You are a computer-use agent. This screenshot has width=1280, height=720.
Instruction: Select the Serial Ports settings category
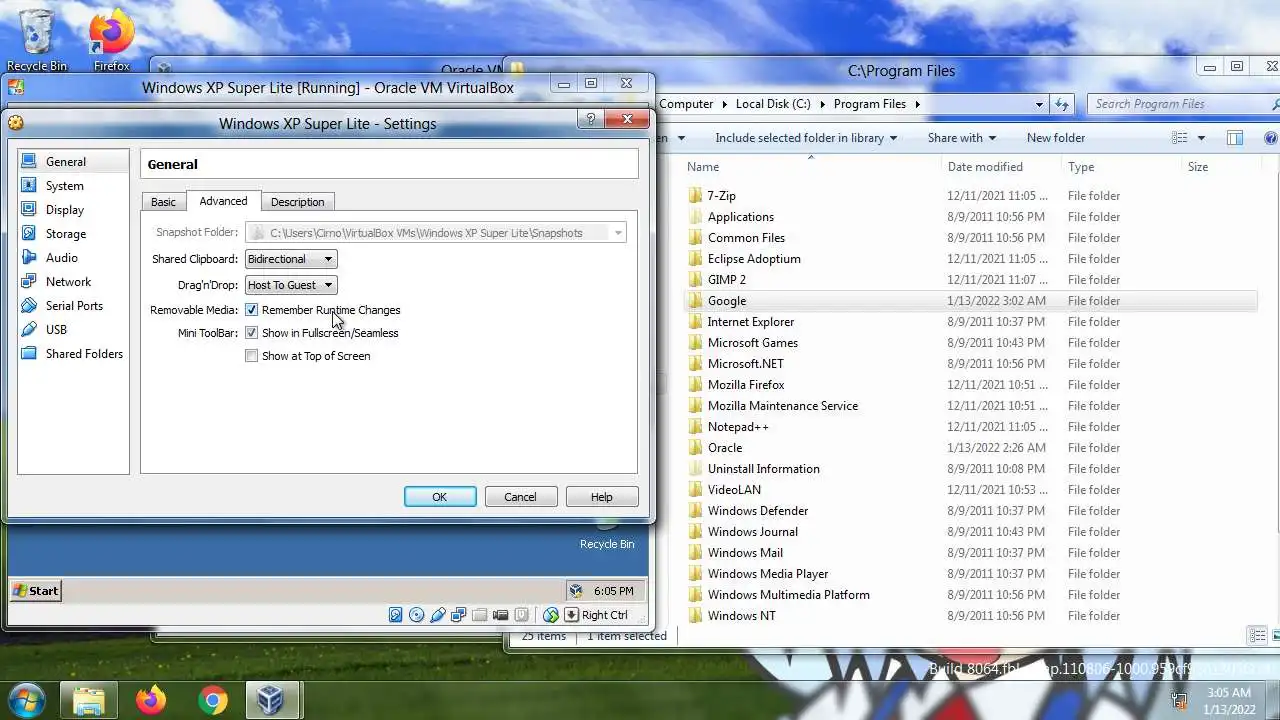pyautogui.click(x=73, y=306)
